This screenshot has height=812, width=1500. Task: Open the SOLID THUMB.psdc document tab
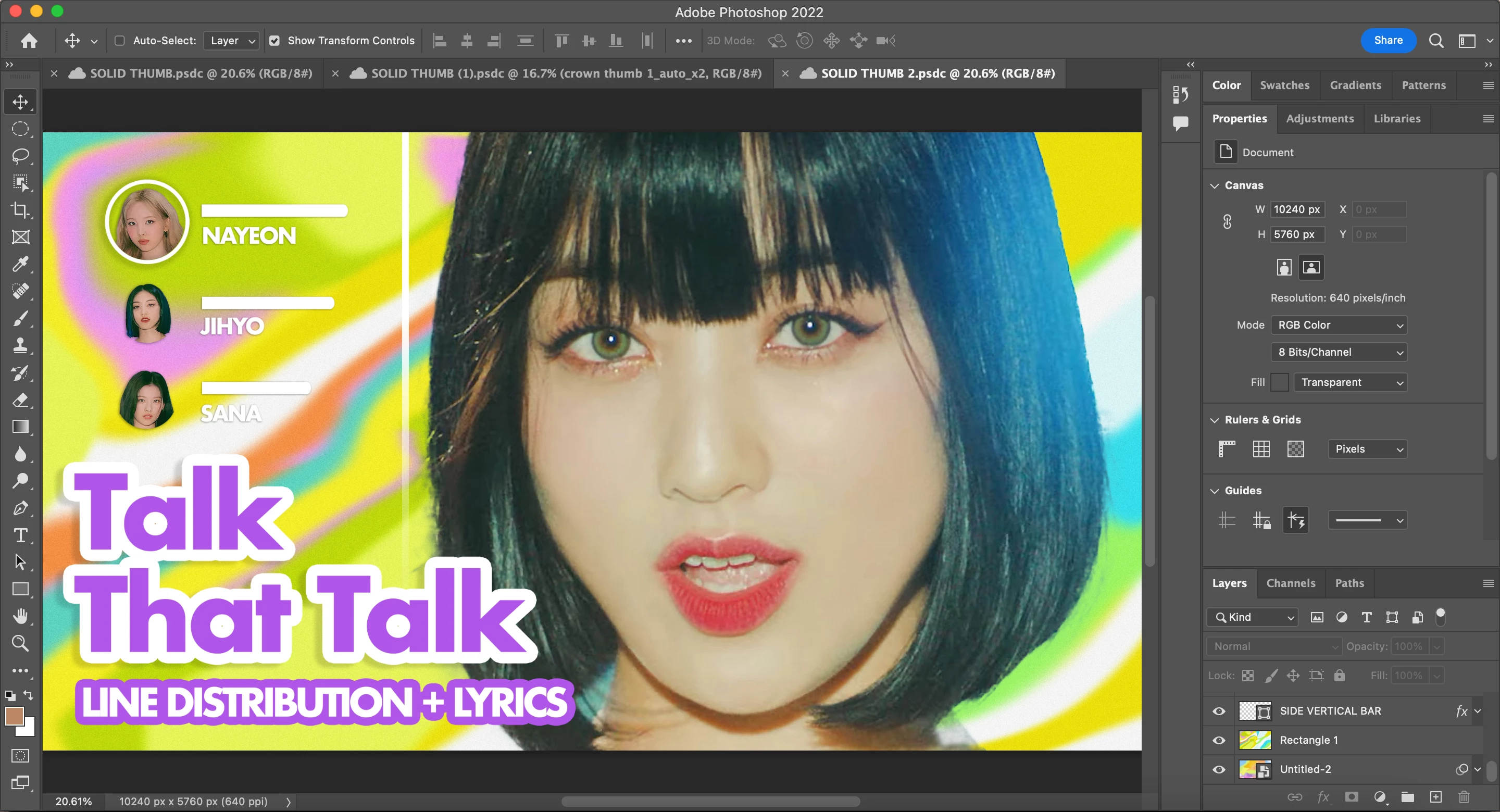point(201,73)
